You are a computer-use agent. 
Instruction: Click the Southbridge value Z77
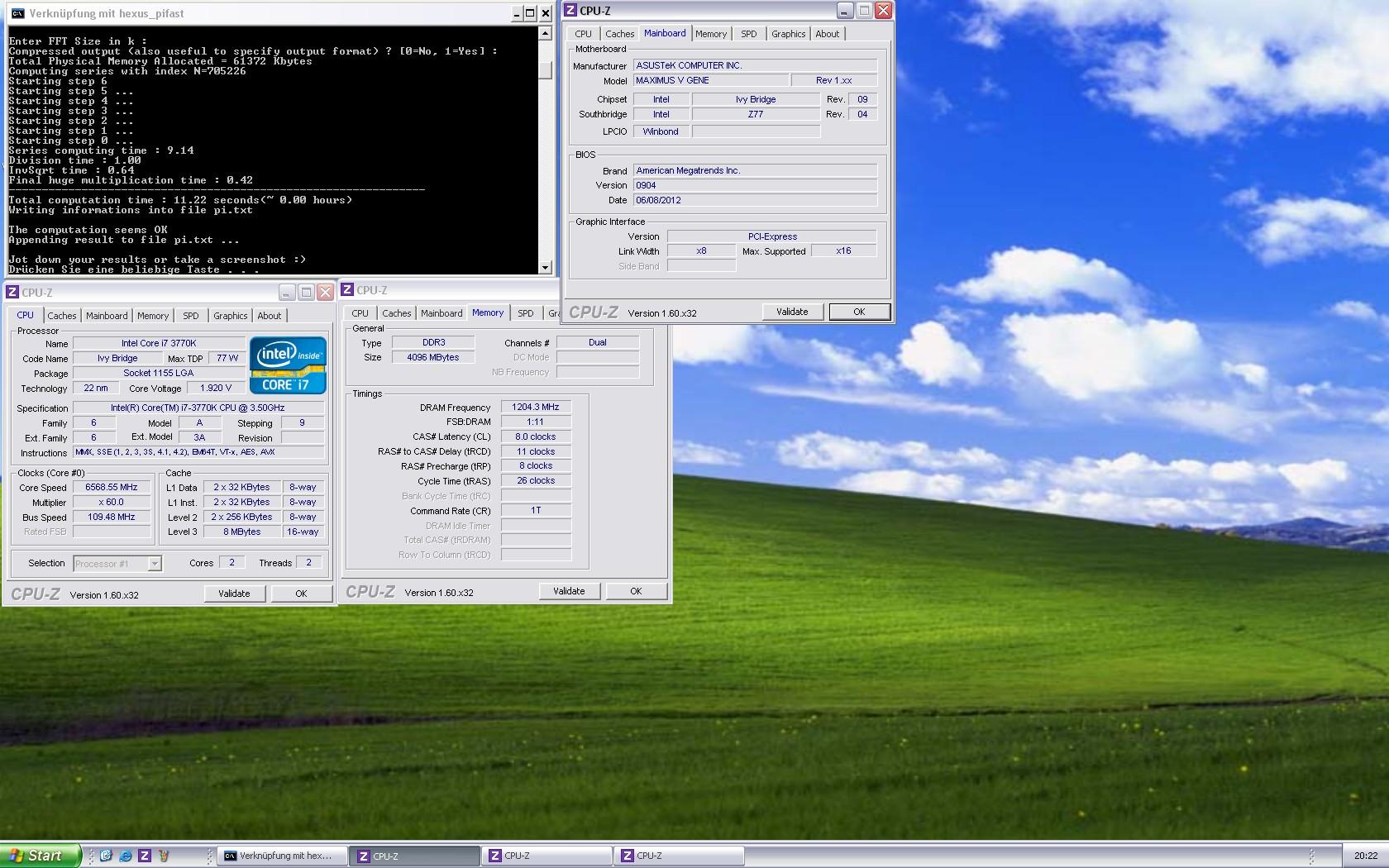(756, 114)
